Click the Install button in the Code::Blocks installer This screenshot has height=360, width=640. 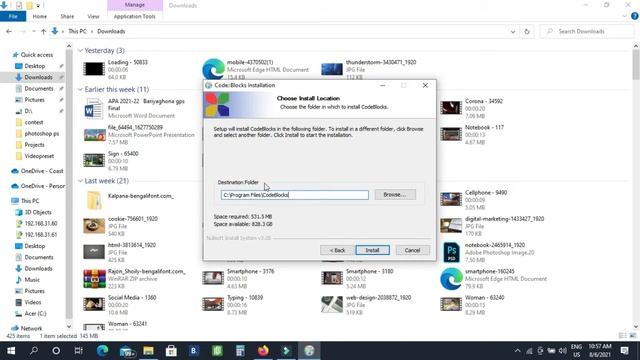tap(372, 250)
